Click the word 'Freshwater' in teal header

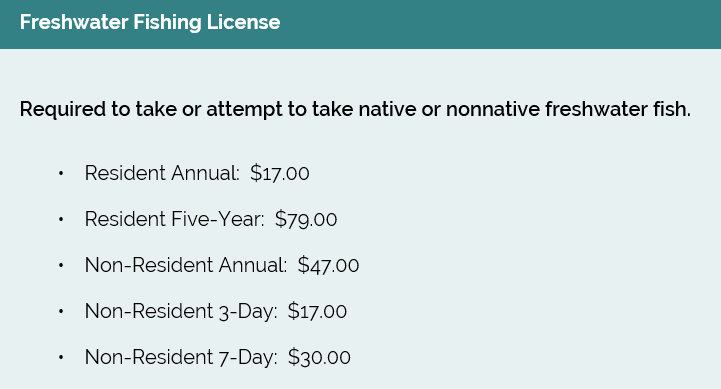pyautogui.click(x=74, y=22)
